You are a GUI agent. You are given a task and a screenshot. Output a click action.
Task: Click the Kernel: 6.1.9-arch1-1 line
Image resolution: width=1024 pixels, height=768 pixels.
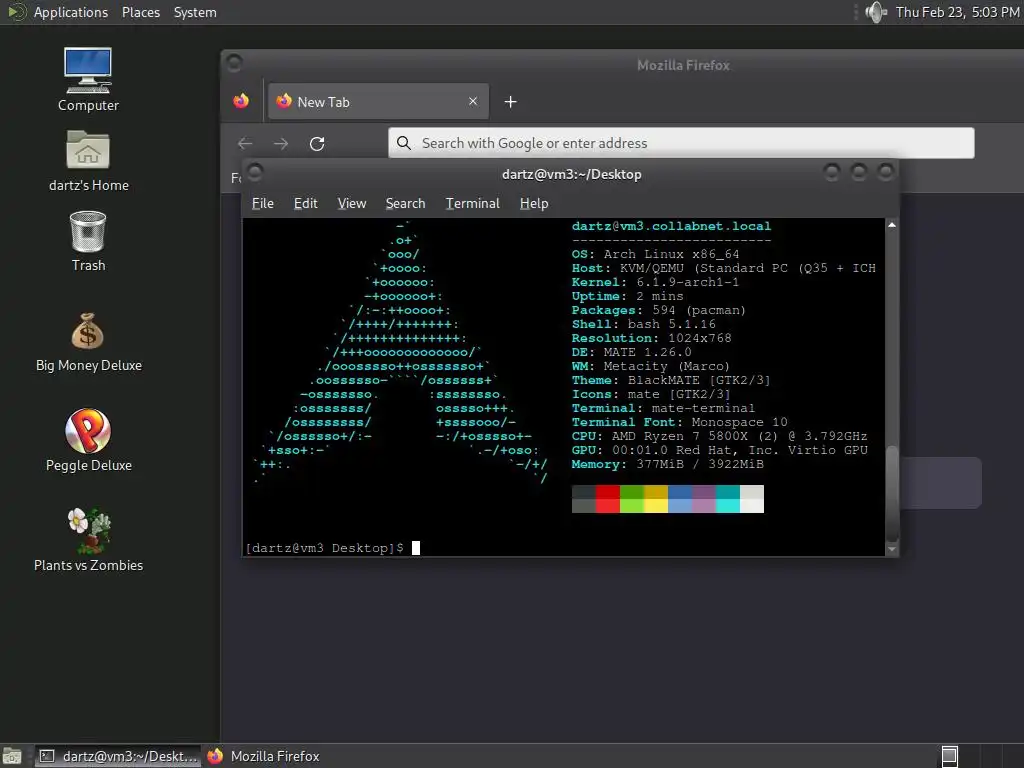pos(655,282)
